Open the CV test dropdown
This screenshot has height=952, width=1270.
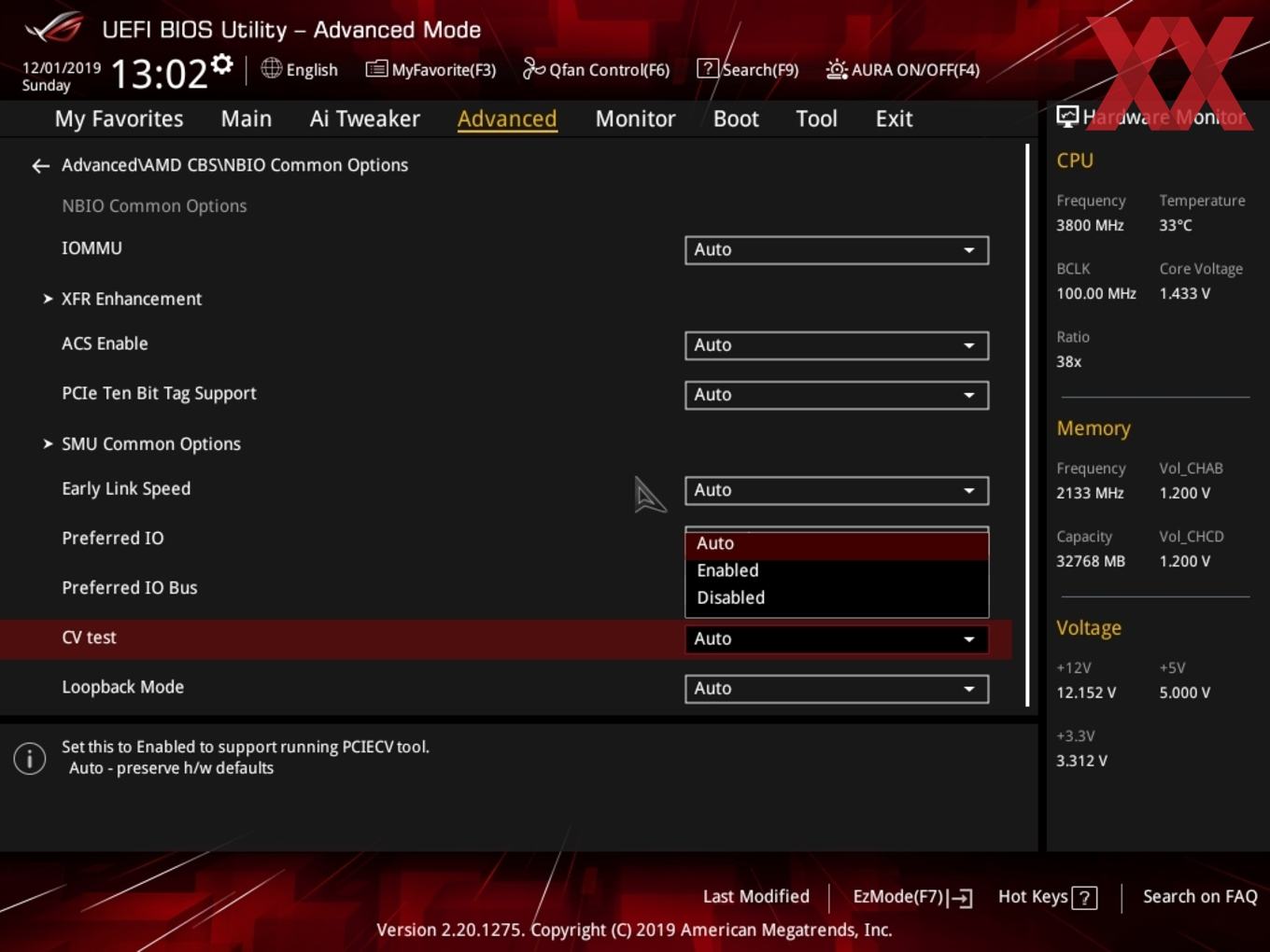tap(837, 639)
